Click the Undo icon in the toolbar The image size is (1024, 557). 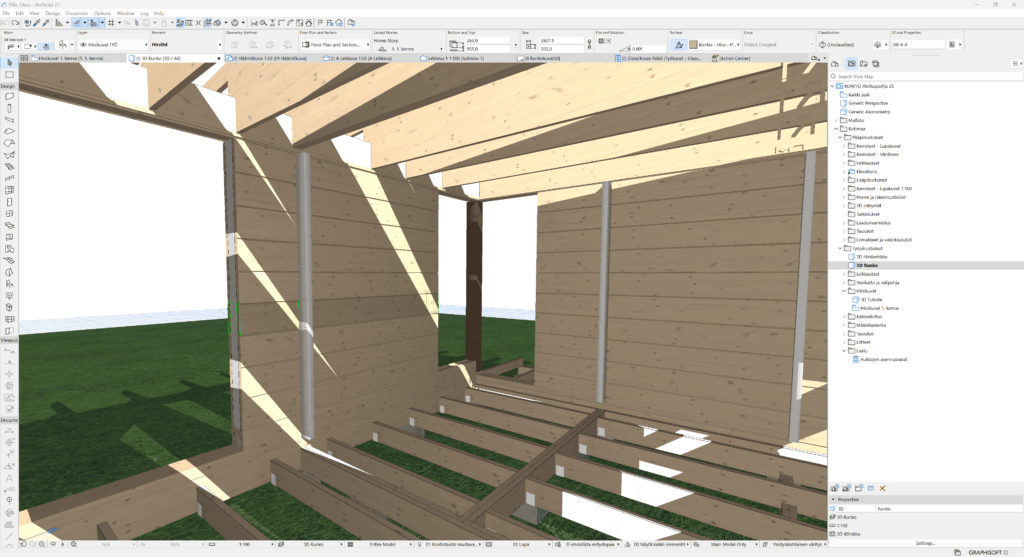pyautogui.click(x=8, y=22)
